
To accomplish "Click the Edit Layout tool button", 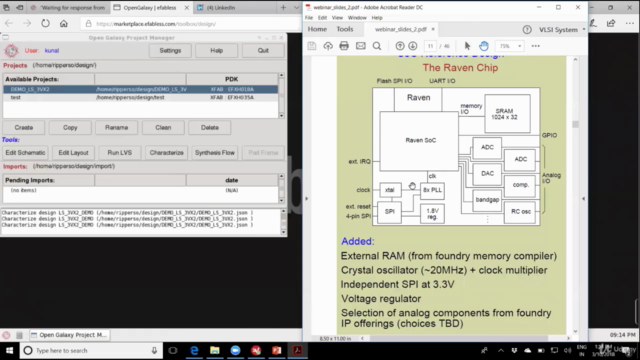I will tap(73, 153).
